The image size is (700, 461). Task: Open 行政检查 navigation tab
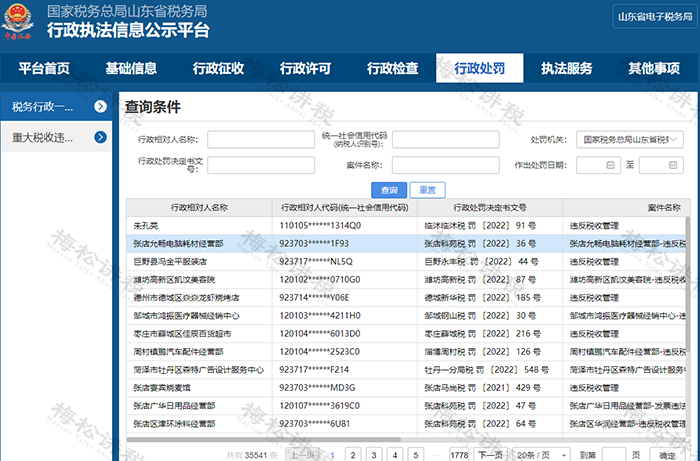[392, 68]
